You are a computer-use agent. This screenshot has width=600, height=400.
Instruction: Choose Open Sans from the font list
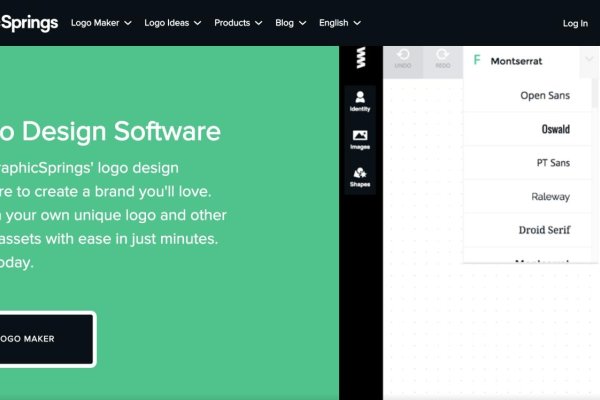(x=545, y=96)
